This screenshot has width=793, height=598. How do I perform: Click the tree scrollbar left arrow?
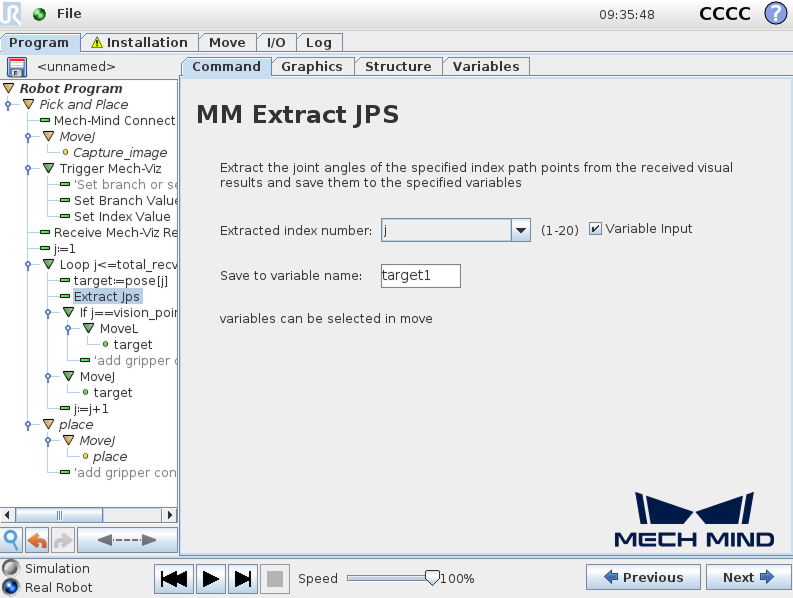point(7,515)
